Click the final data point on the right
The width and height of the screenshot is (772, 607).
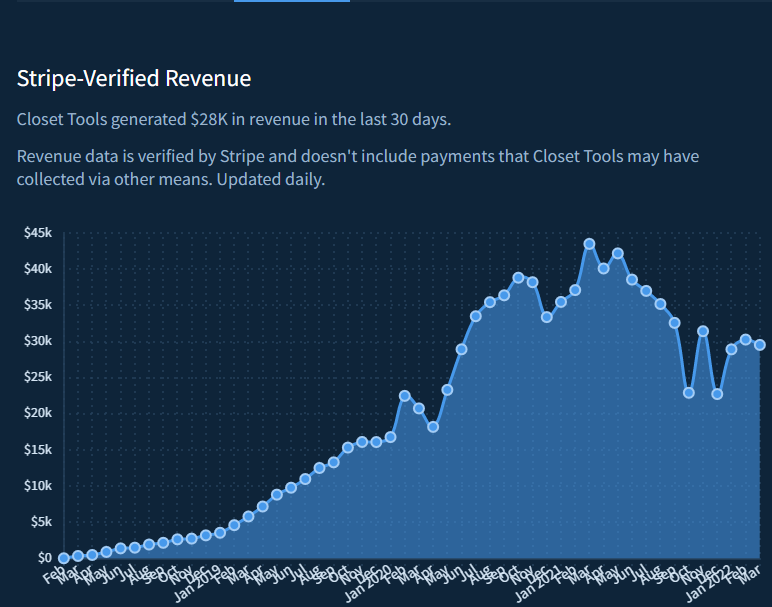pos(760,345)
